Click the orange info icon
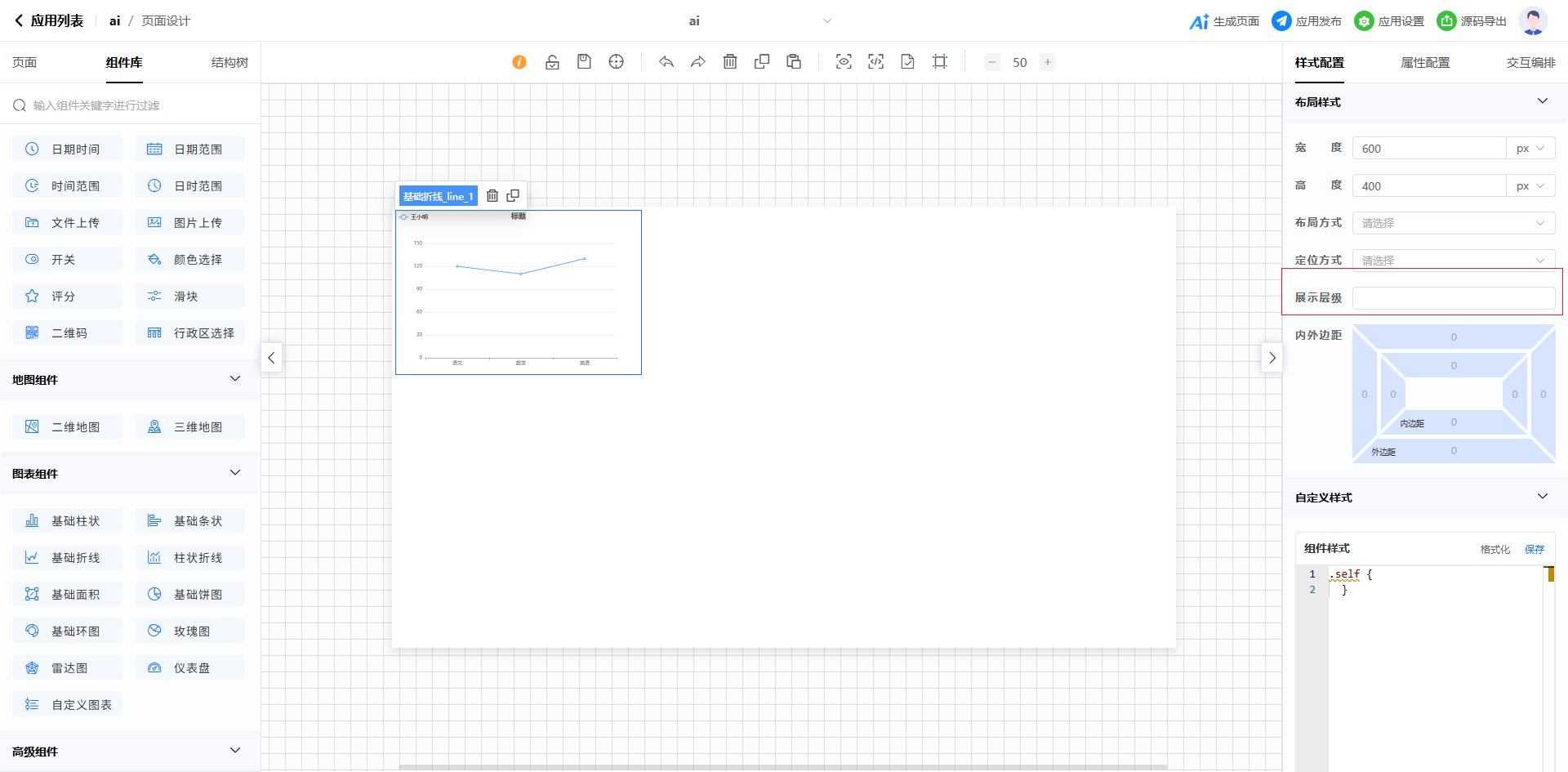The height and width of the screenshot is (772, 1568). pos(519,62)
